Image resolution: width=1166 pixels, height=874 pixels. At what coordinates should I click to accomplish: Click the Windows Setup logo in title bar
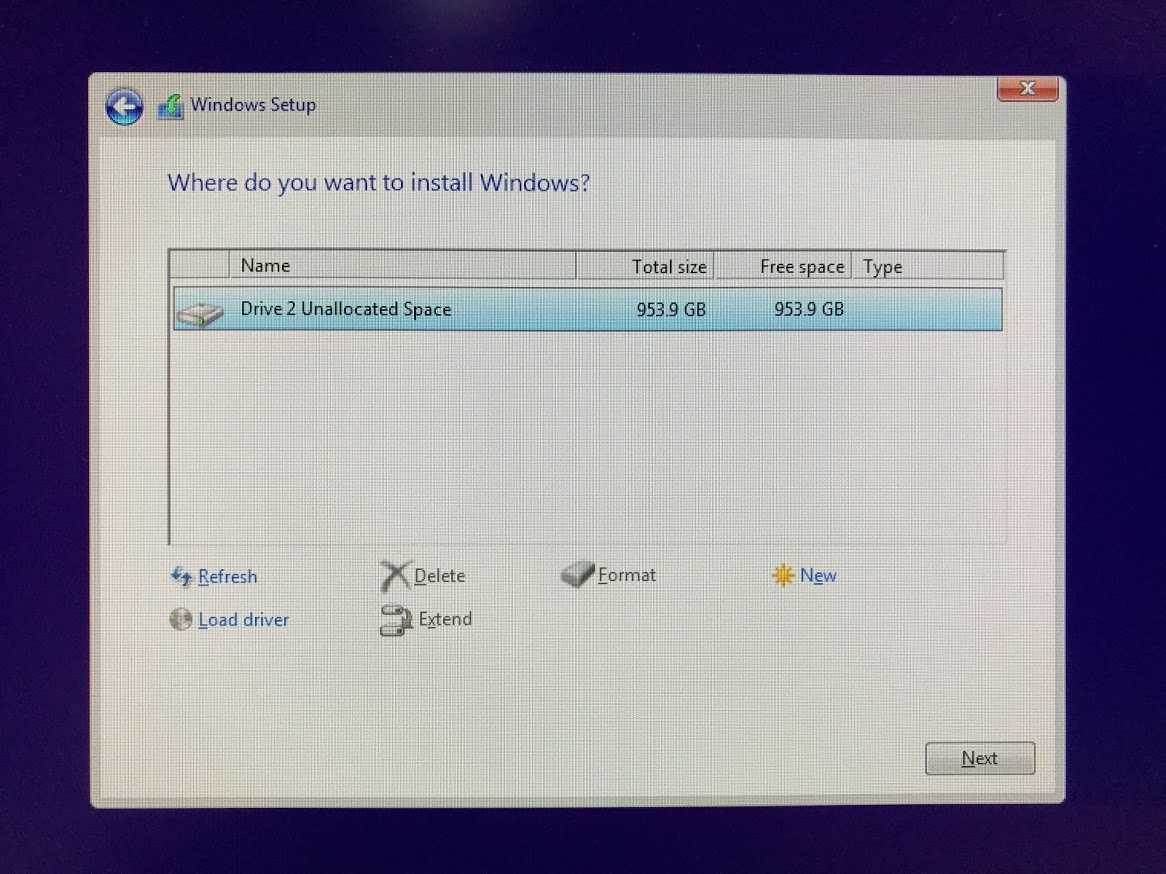tap(171, 104)
